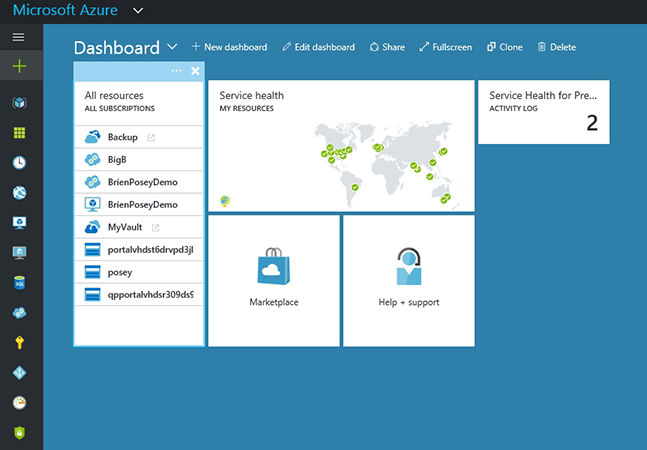647x450 pixels.
Task: Expand the Microsoft Azure header chevron
Action: 138,10
